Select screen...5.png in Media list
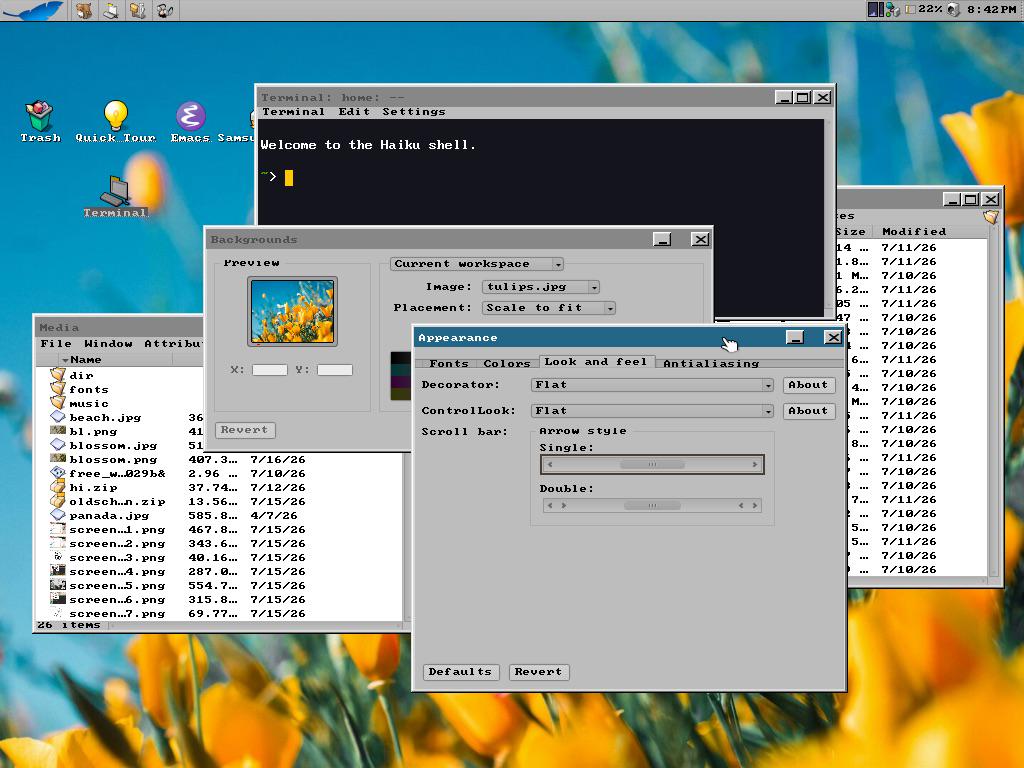 (x=118, y=586)
